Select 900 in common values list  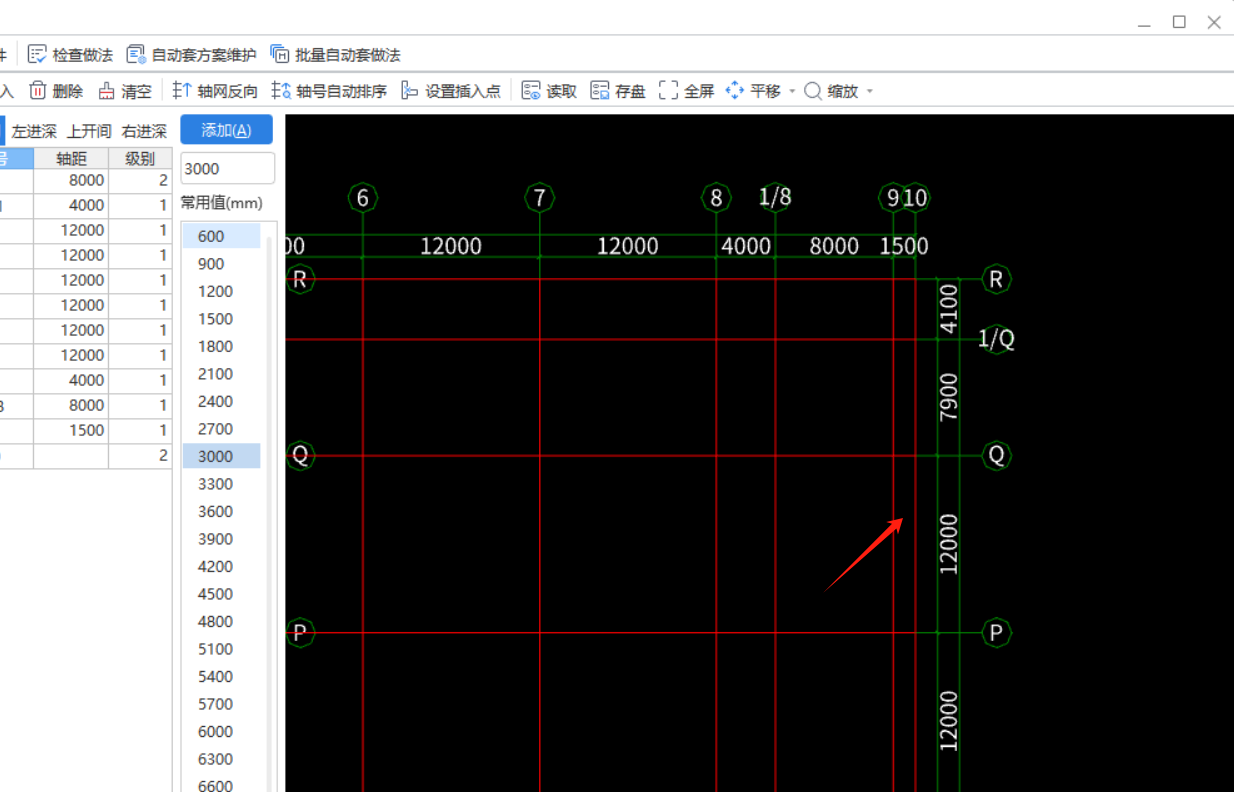222,264
